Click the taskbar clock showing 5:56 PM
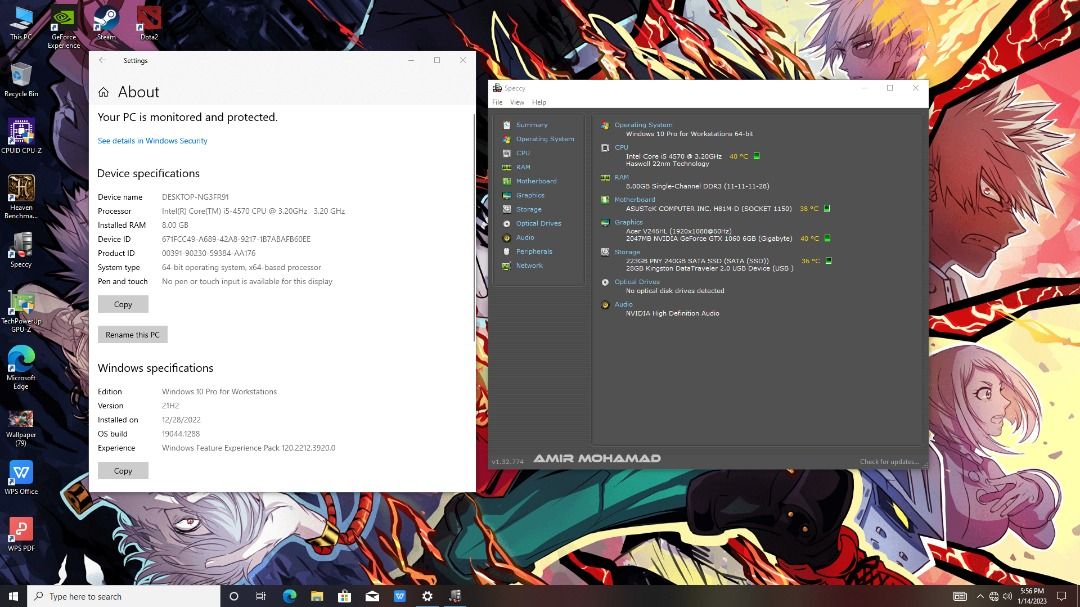 tap(1032, 596)
